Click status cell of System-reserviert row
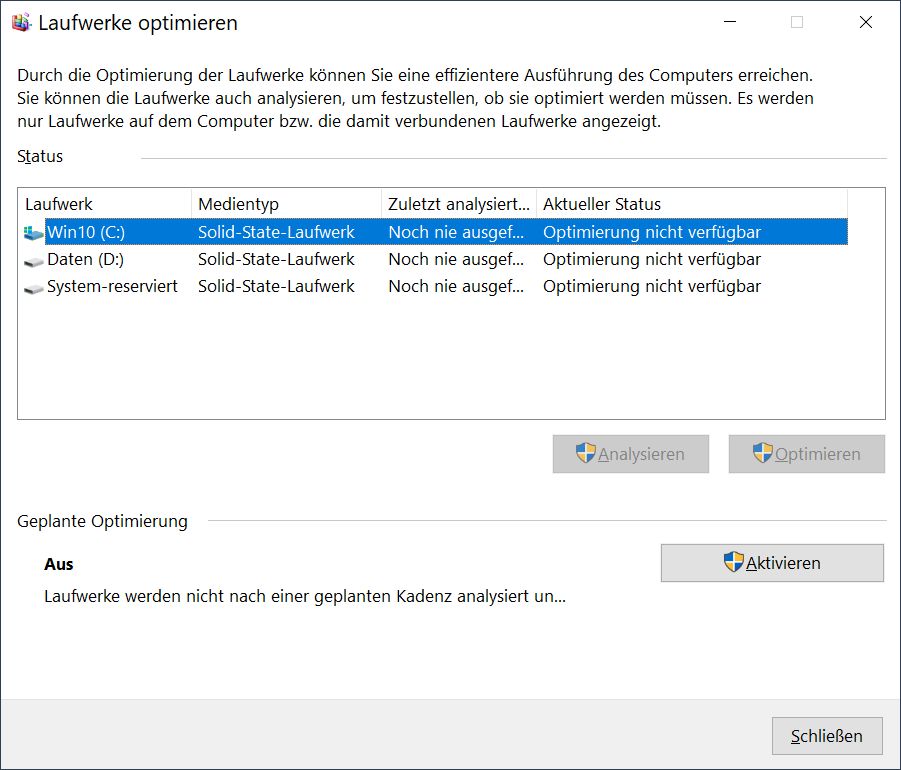901x770 pixels. pyautogui.click(x=652, y=286)
